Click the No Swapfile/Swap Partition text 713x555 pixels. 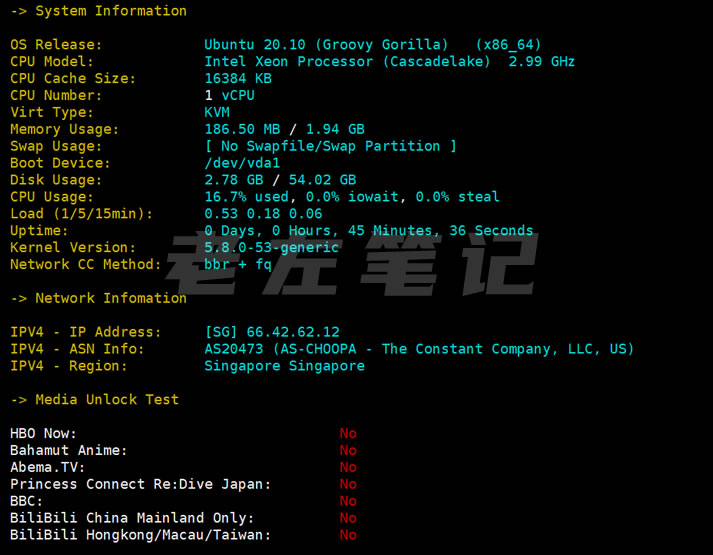(x=330, y=146)
